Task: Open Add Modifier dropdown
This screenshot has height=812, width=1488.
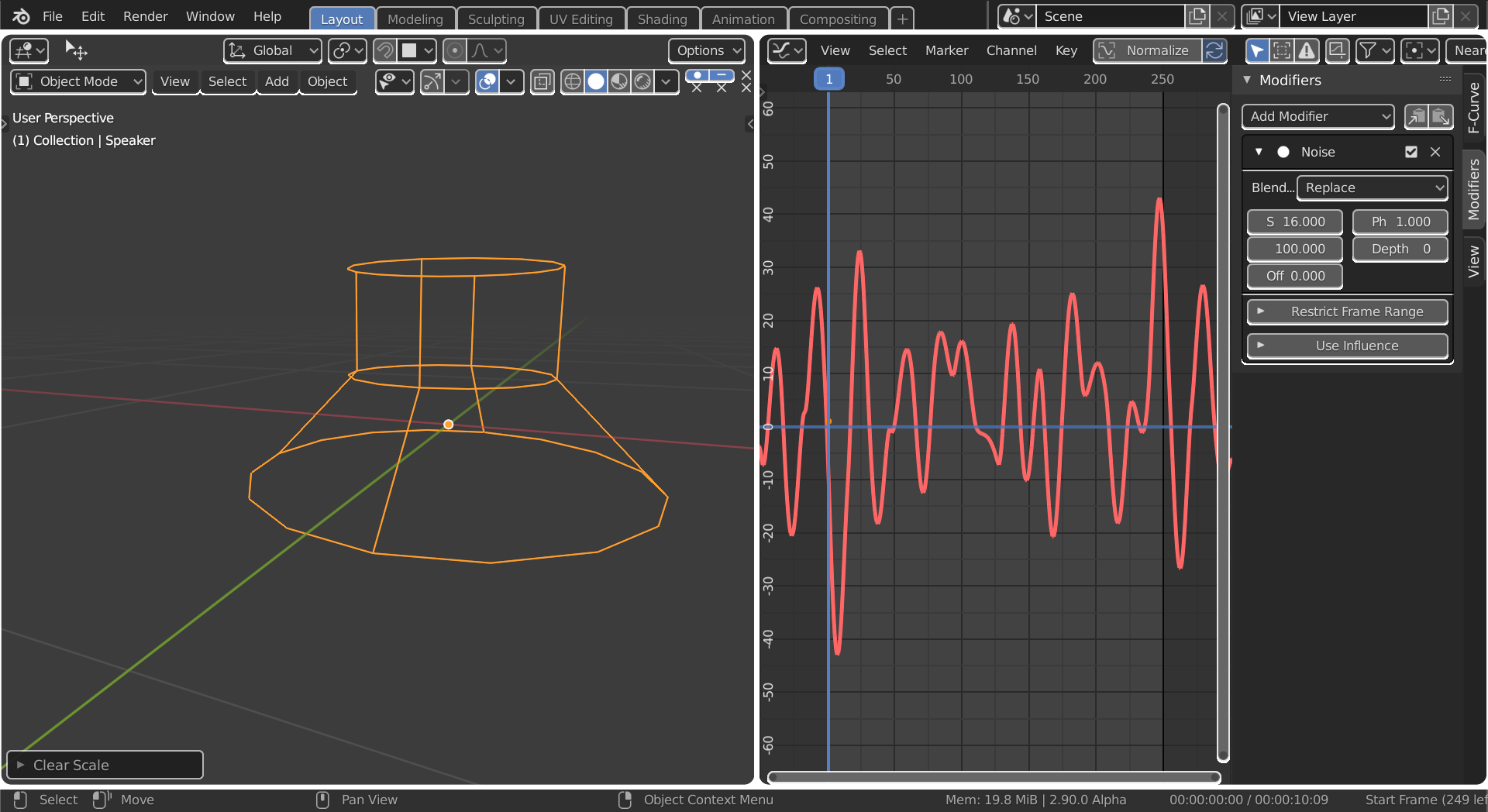Action: [1317, 116]
